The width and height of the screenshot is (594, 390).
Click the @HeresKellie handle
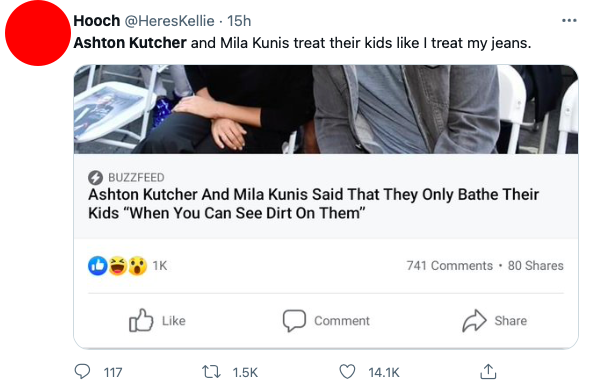click(169, 21)
